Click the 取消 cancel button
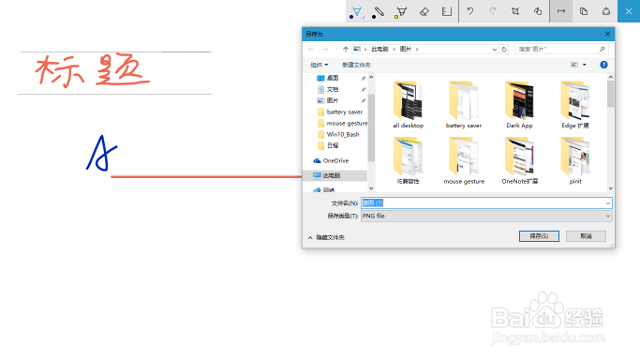Image resolution: width=640 pixels, height=360 pixels. [x=586, y=236]
